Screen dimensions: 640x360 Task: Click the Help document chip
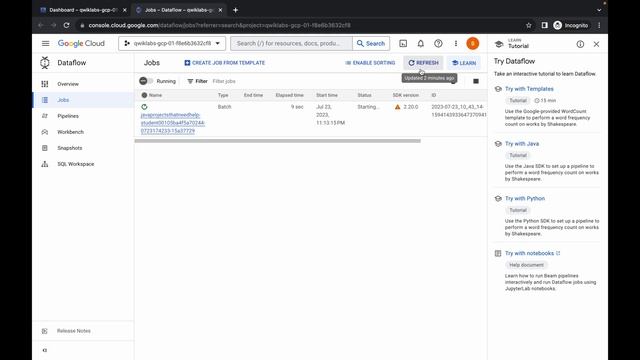pyautogui.click(x=526, y=265)
